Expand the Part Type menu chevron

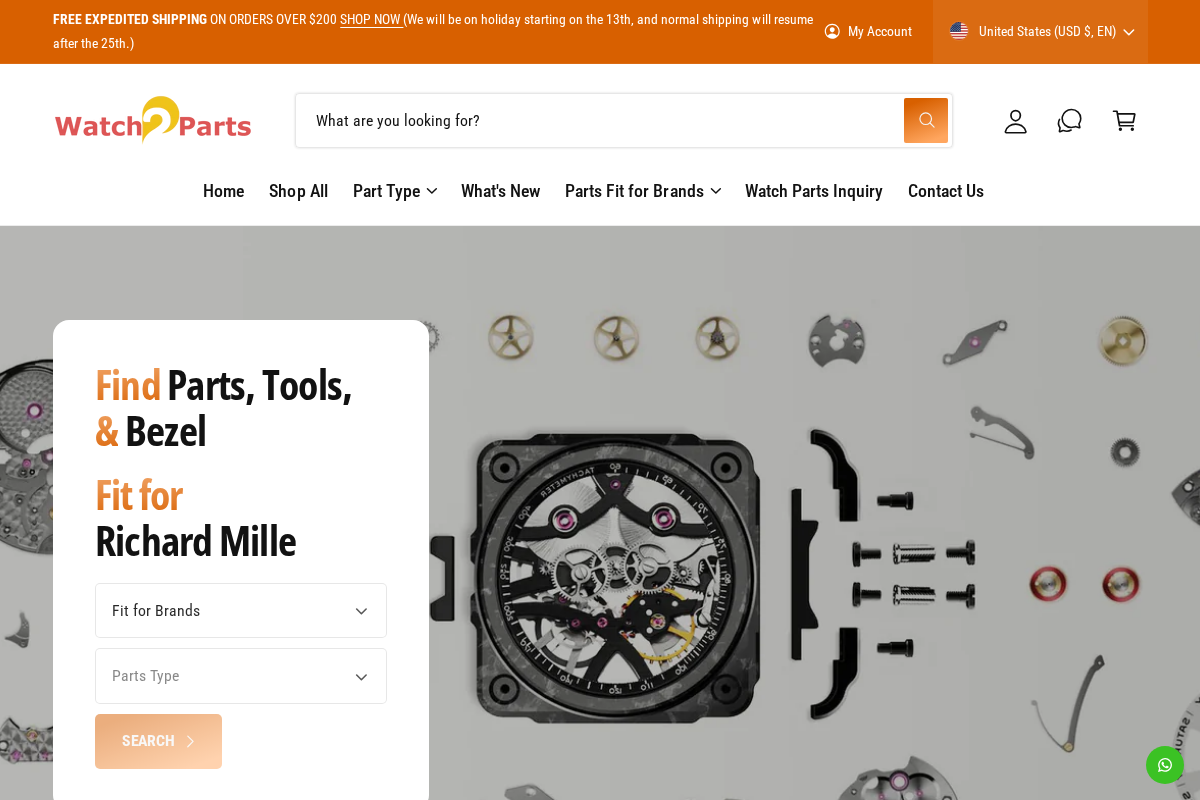coord(431,191)
